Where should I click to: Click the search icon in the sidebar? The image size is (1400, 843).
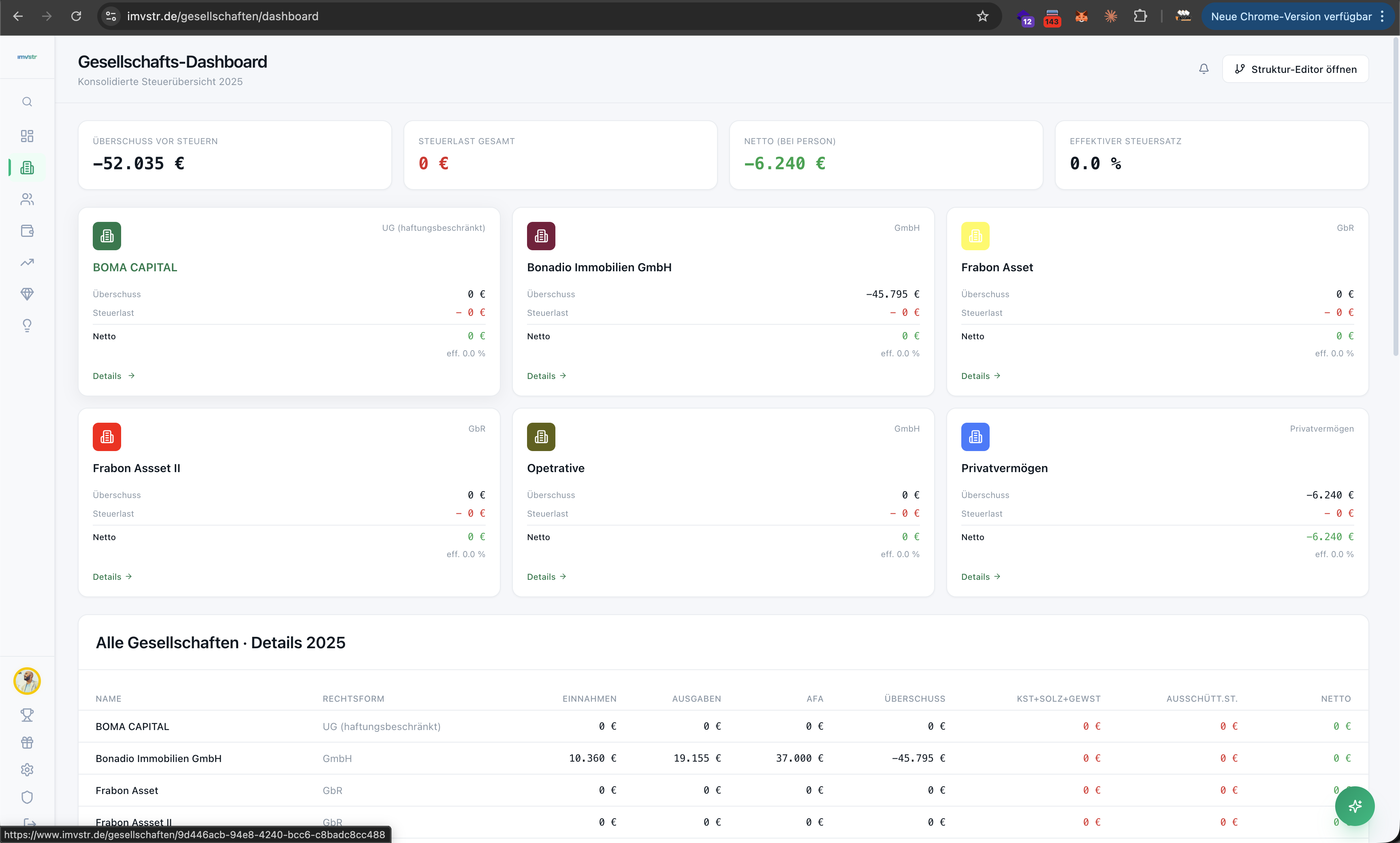tap(27, 102)
